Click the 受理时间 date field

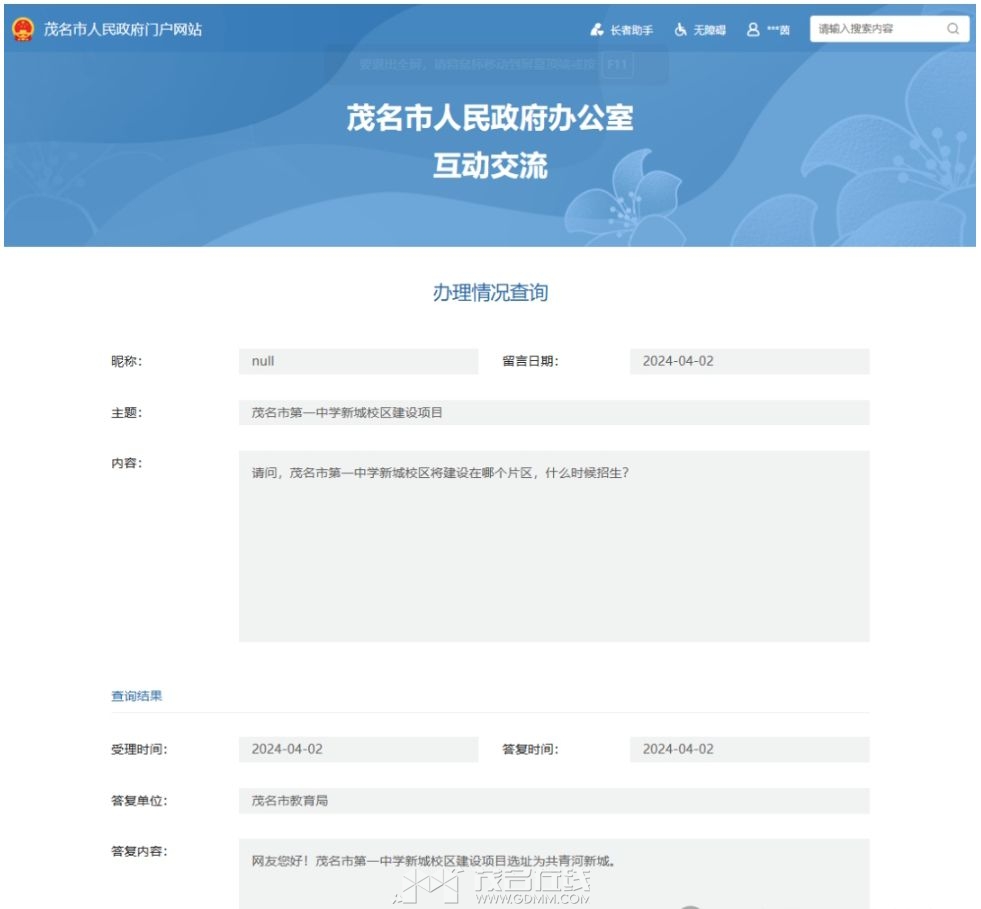pos(358,749)
